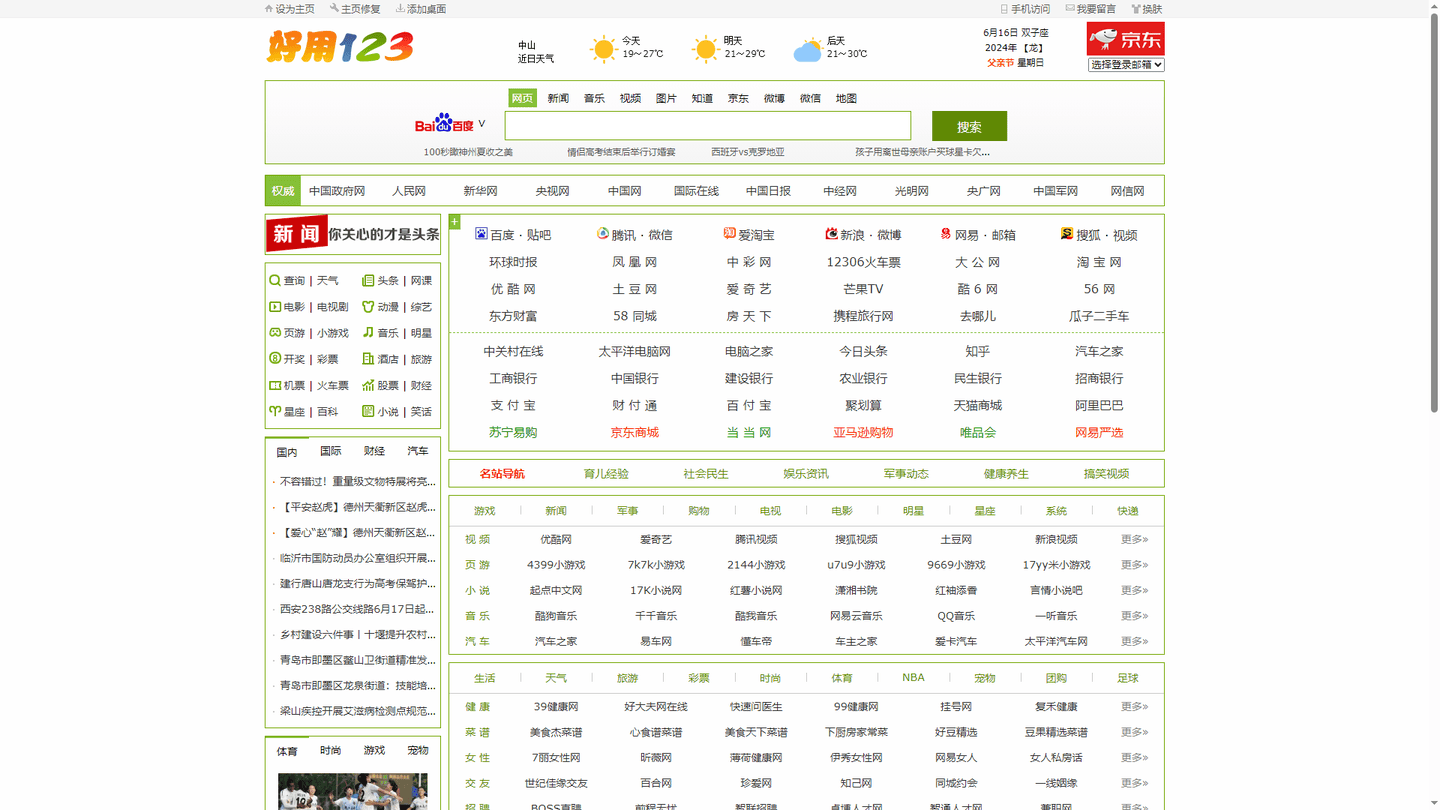
Task: Switch to the 国际 news tab
Action: [331, 451]
